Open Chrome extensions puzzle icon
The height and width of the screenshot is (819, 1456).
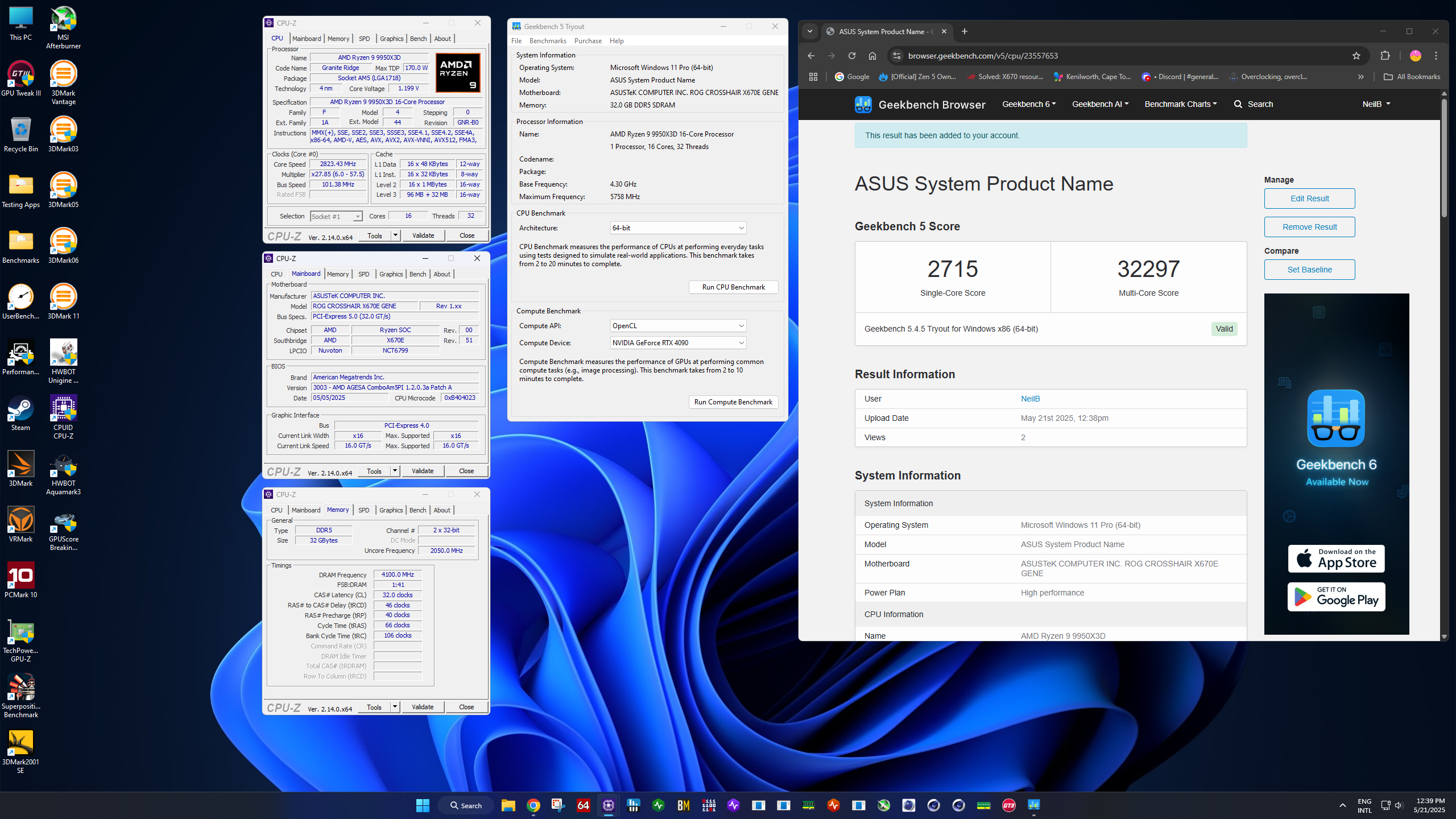tap(1385, 56)
